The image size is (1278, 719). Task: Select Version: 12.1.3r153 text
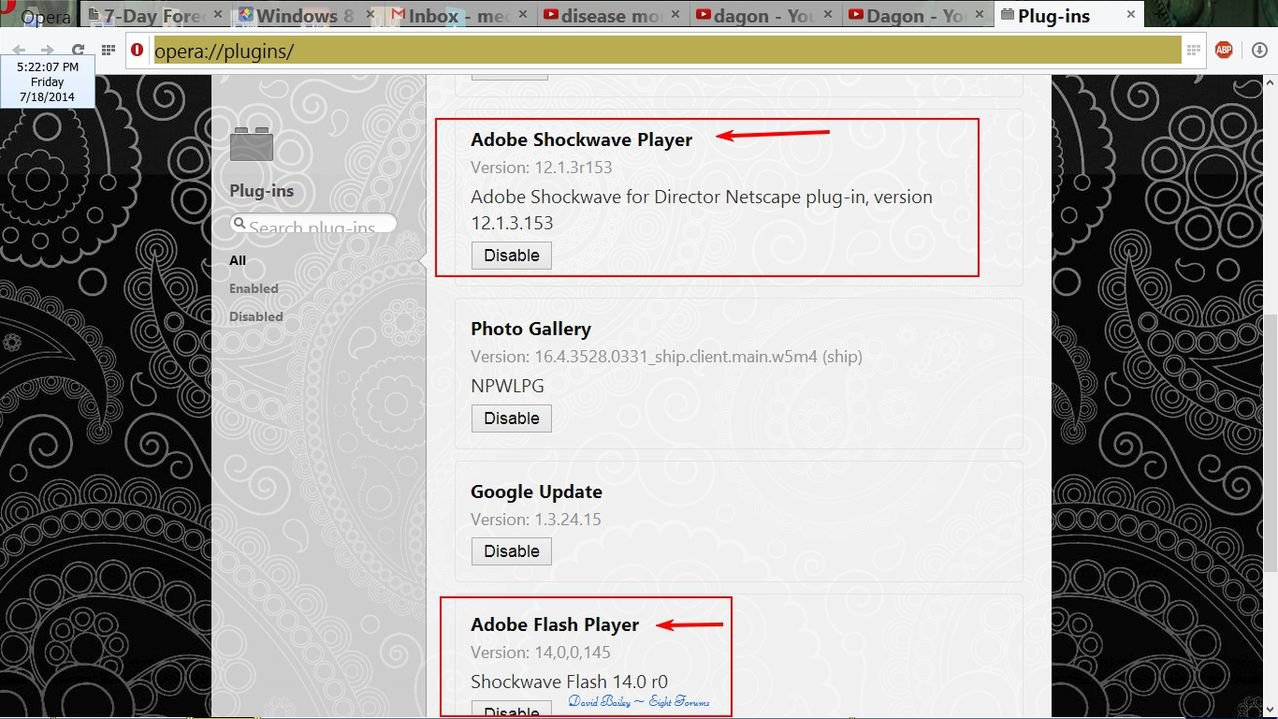(x=541, y=167)
